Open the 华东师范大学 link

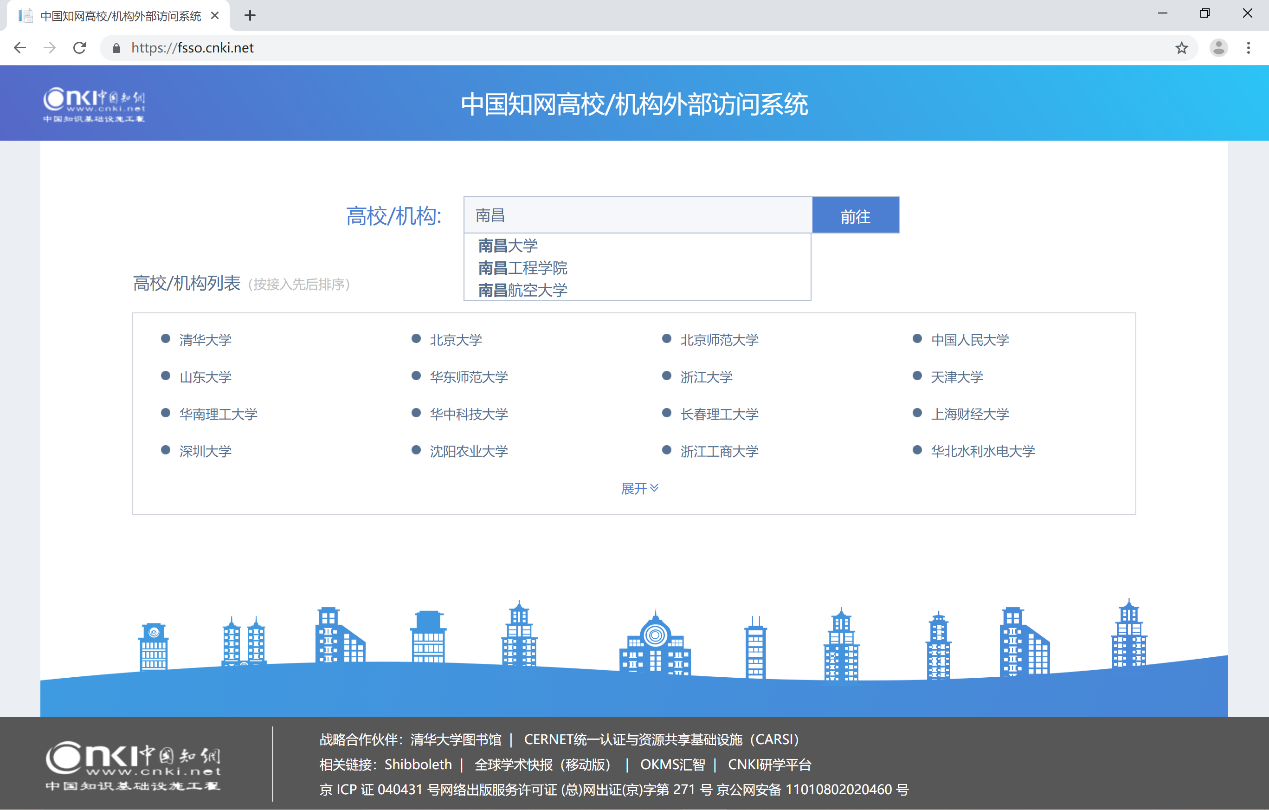point(469,377)
